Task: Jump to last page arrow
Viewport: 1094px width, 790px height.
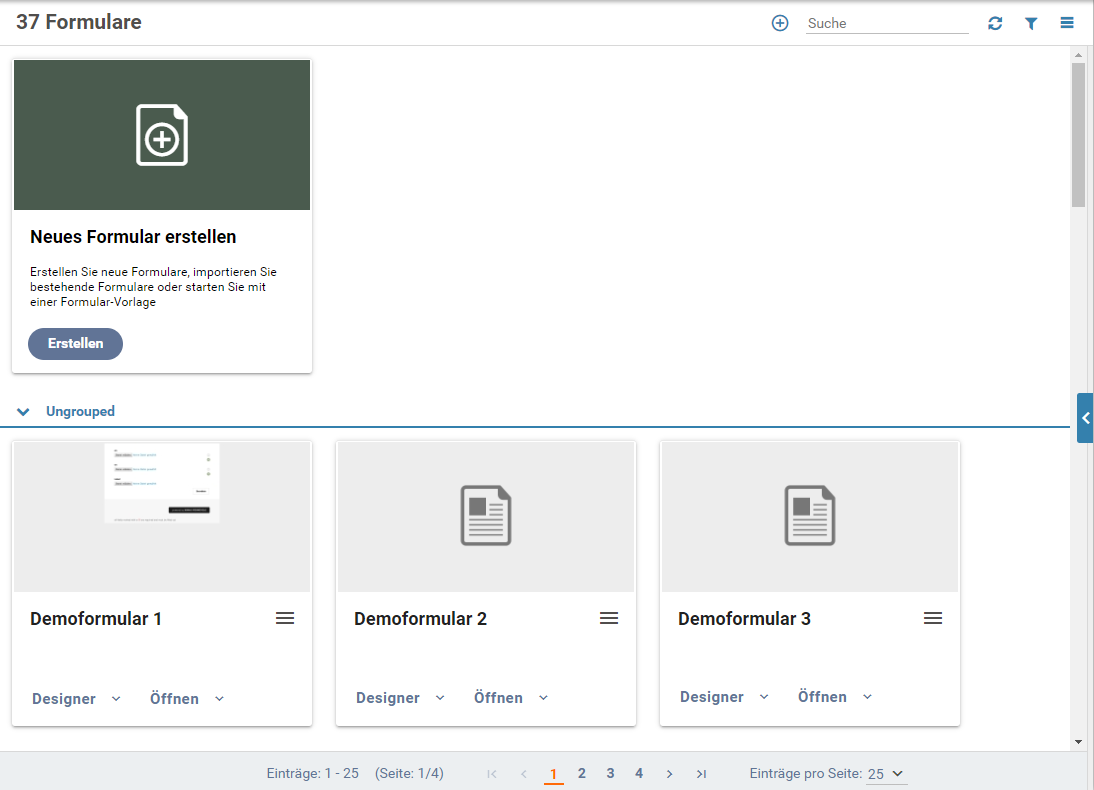Action: point(701,773)
